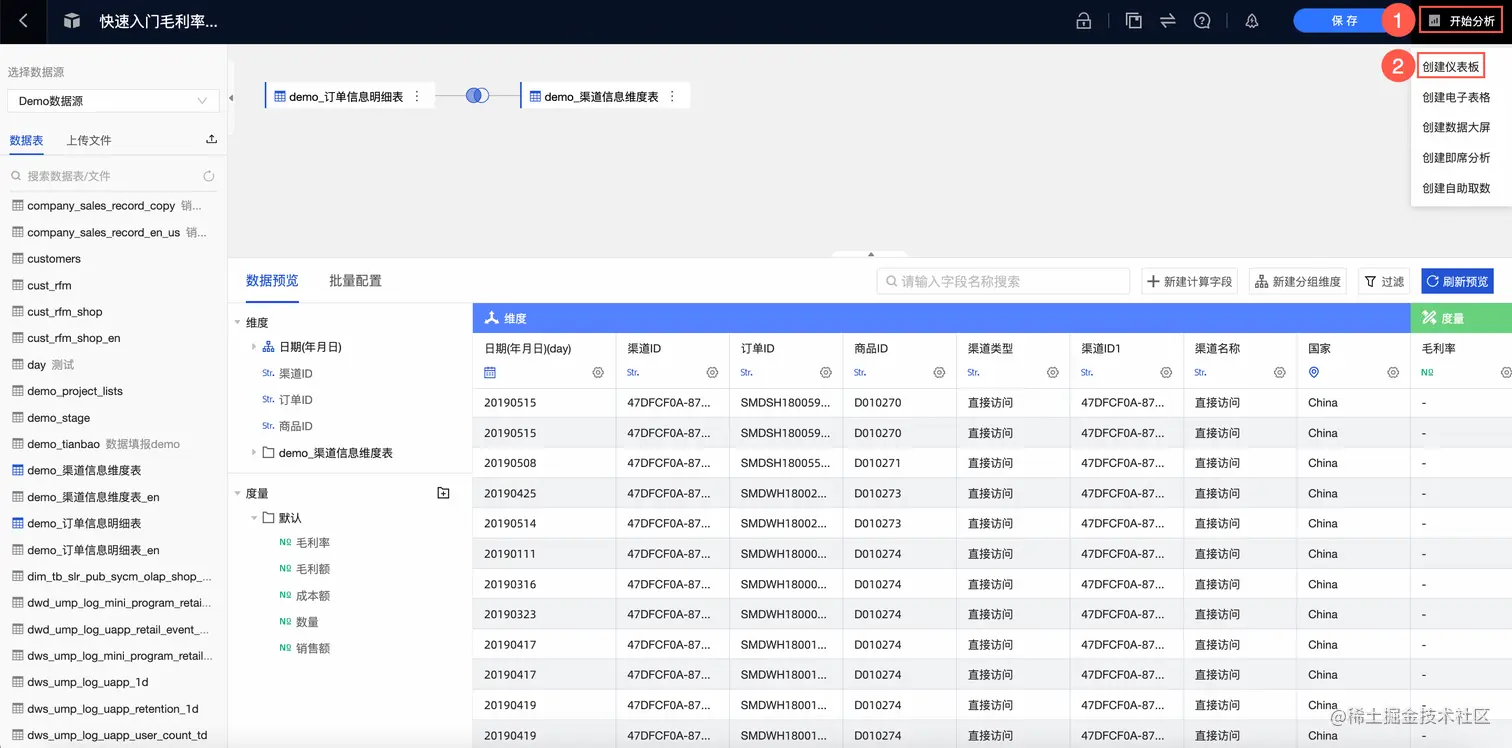Viewport: 1512px width, 748px height.
Task: Collapse the left panel with the arrow handle
Action: coord(231,98)
